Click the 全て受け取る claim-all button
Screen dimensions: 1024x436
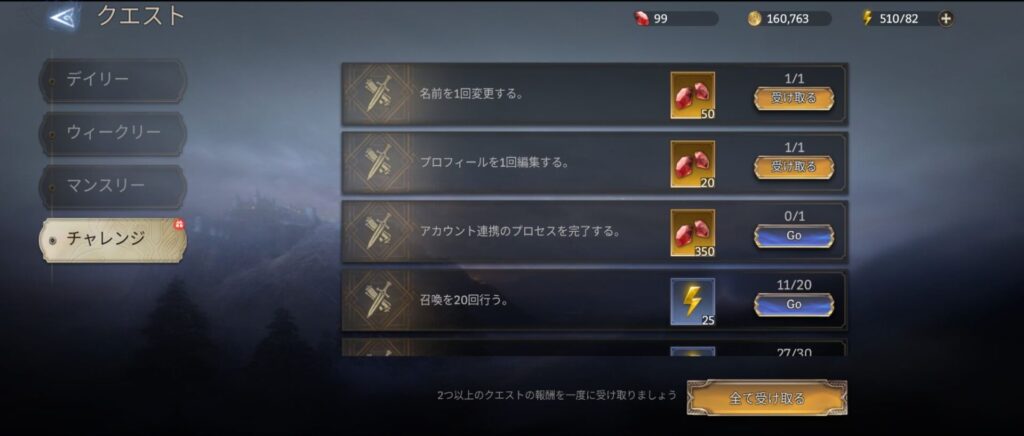click(x=767, y=397)
